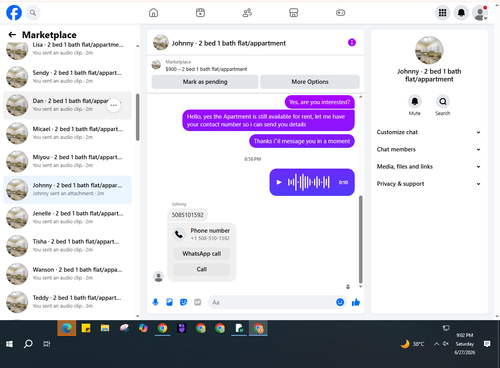Click the conversation list scrollbar
This screenshot has height=368, width=500.
click(x=137, y=117)
